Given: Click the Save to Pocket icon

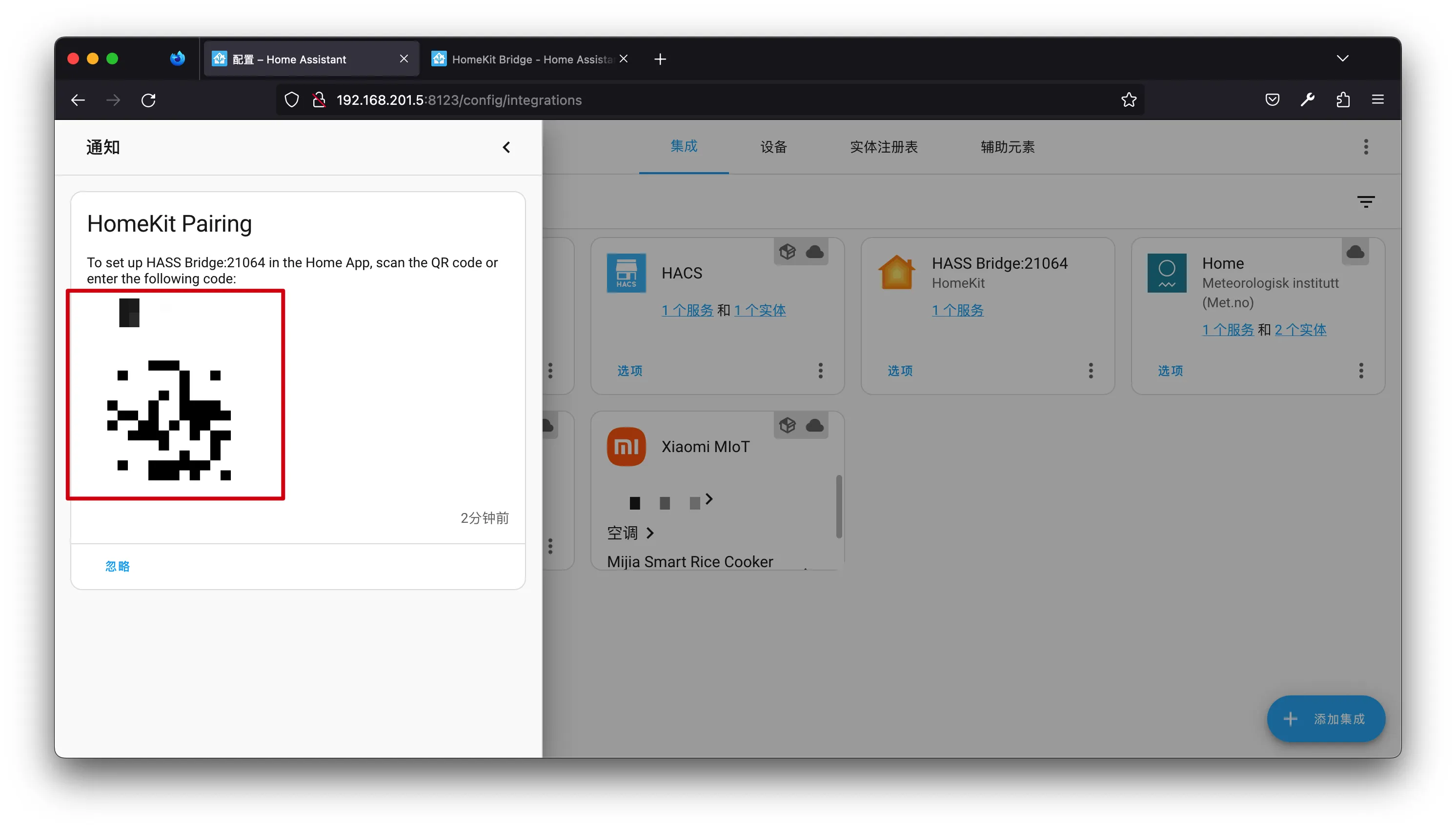Looking at the screenshot, I should (1272, 100).
